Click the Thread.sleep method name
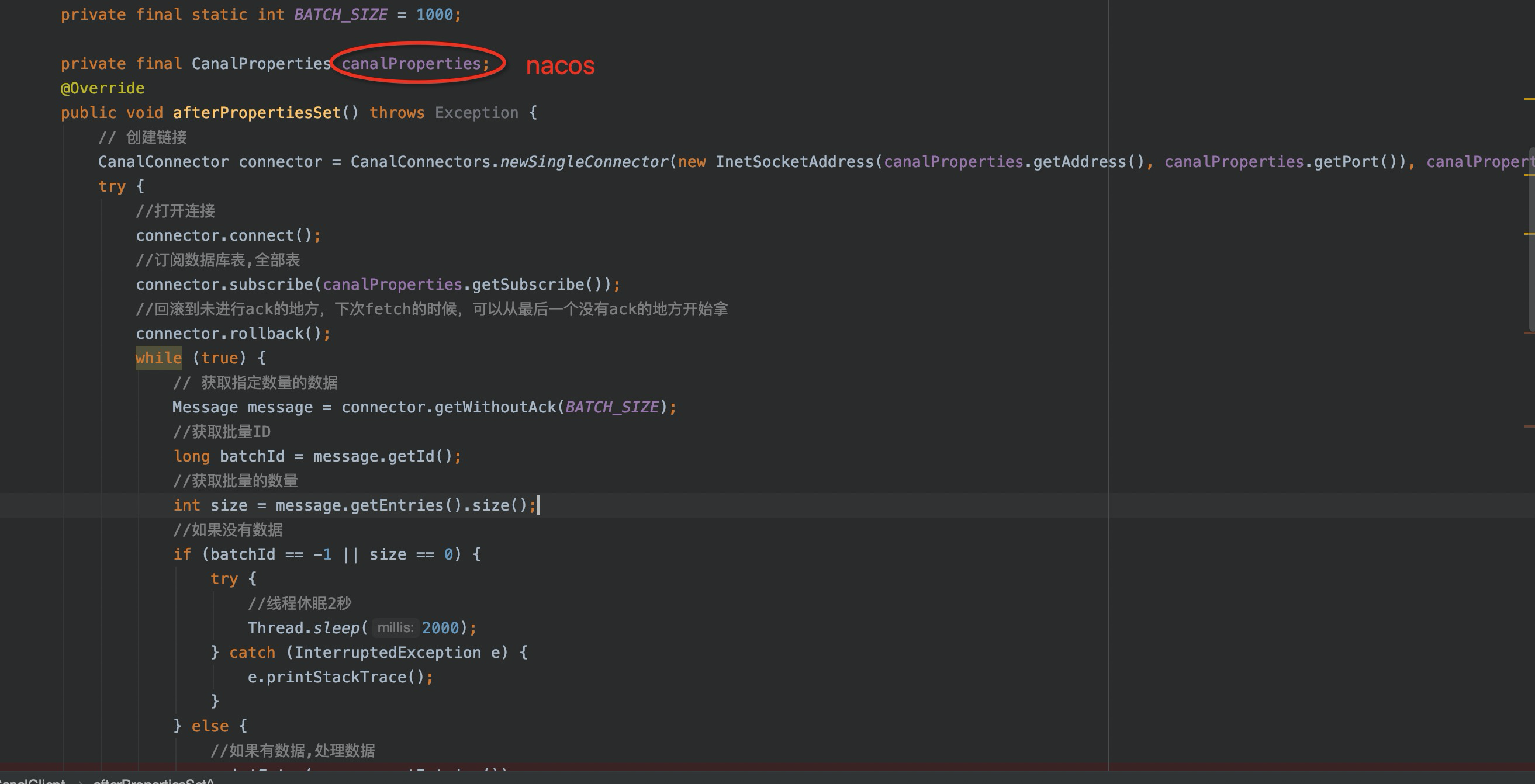 [x=336, y=628]
